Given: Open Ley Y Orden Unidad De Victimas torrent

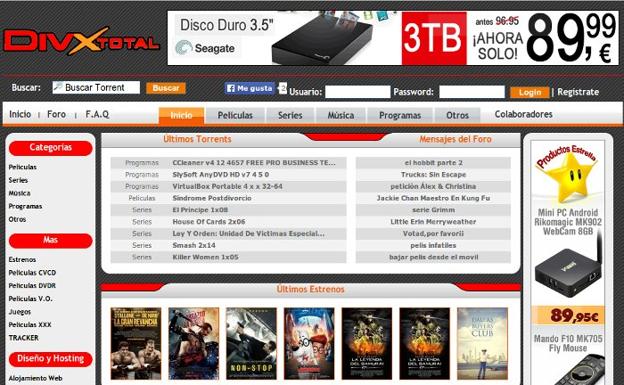Looking at the screenshot, I should click(248, 234).
